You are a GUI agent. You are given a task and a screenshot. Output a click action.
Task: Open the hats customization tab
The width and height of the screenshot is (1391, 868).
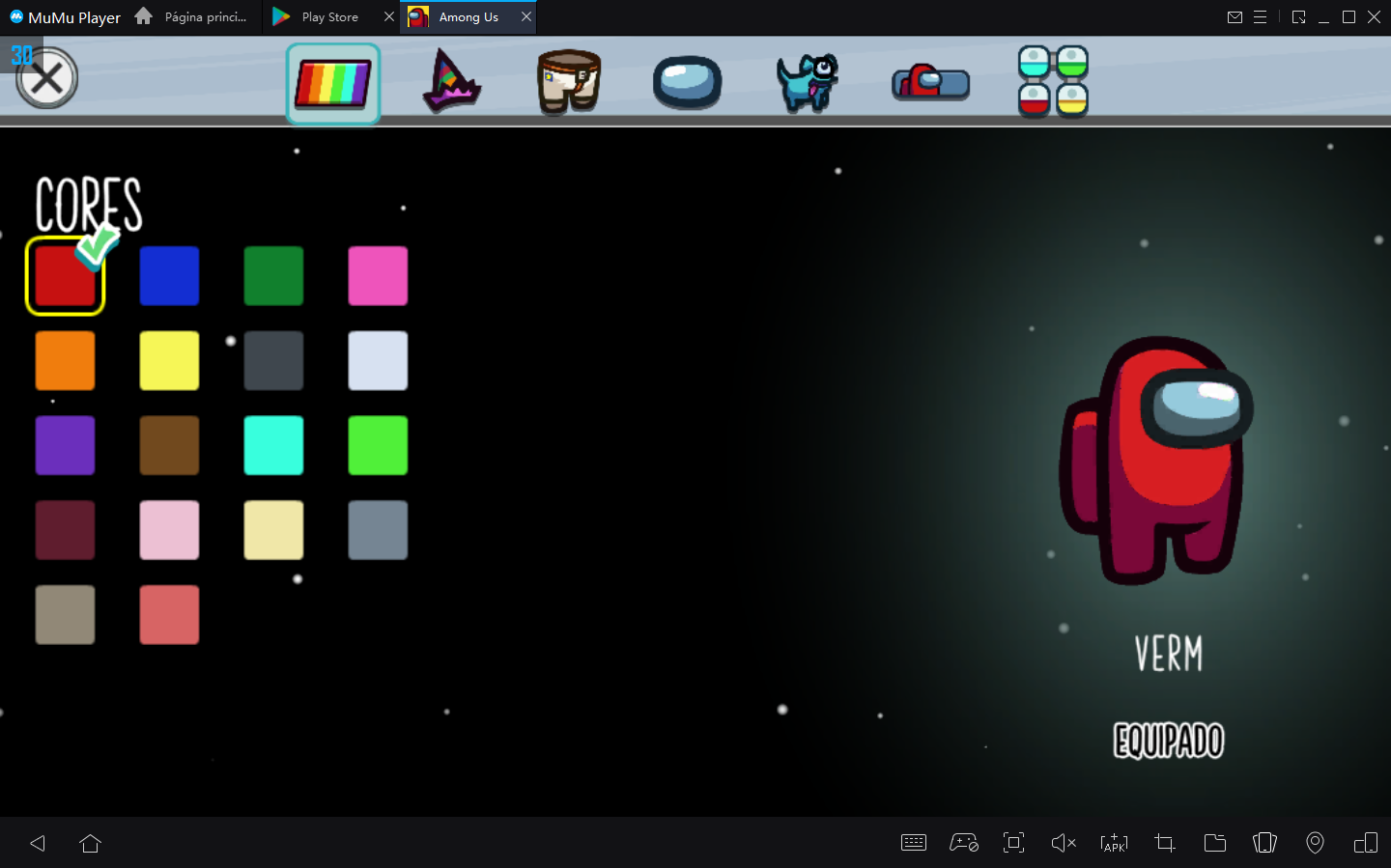click(x=451, y=82)
